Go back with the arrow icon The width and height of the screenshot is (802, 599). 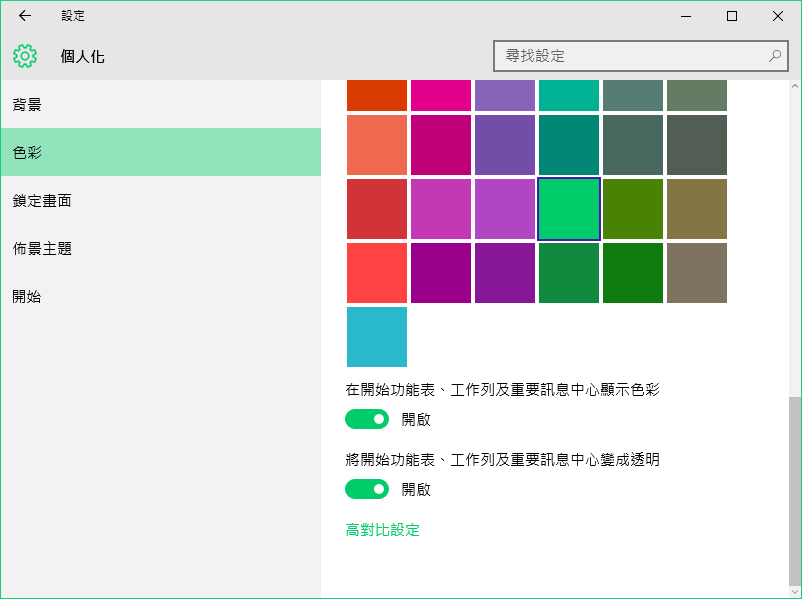point(25,16)
